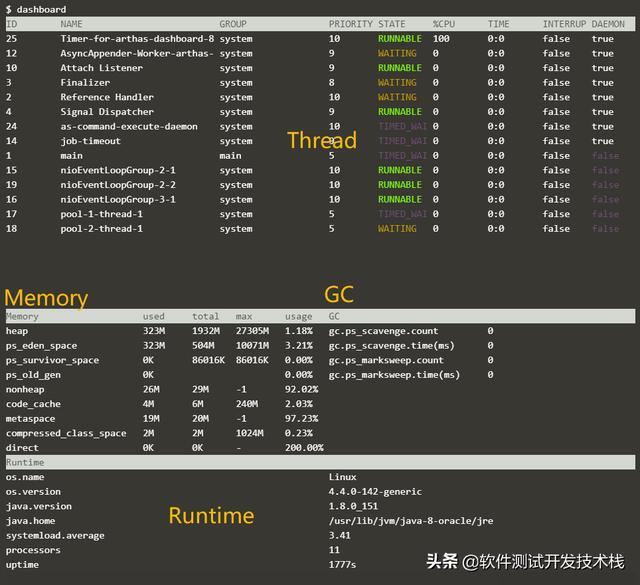Click the heap memory row label
Viewport: 640px width, 585px height.
pos(17,331)
